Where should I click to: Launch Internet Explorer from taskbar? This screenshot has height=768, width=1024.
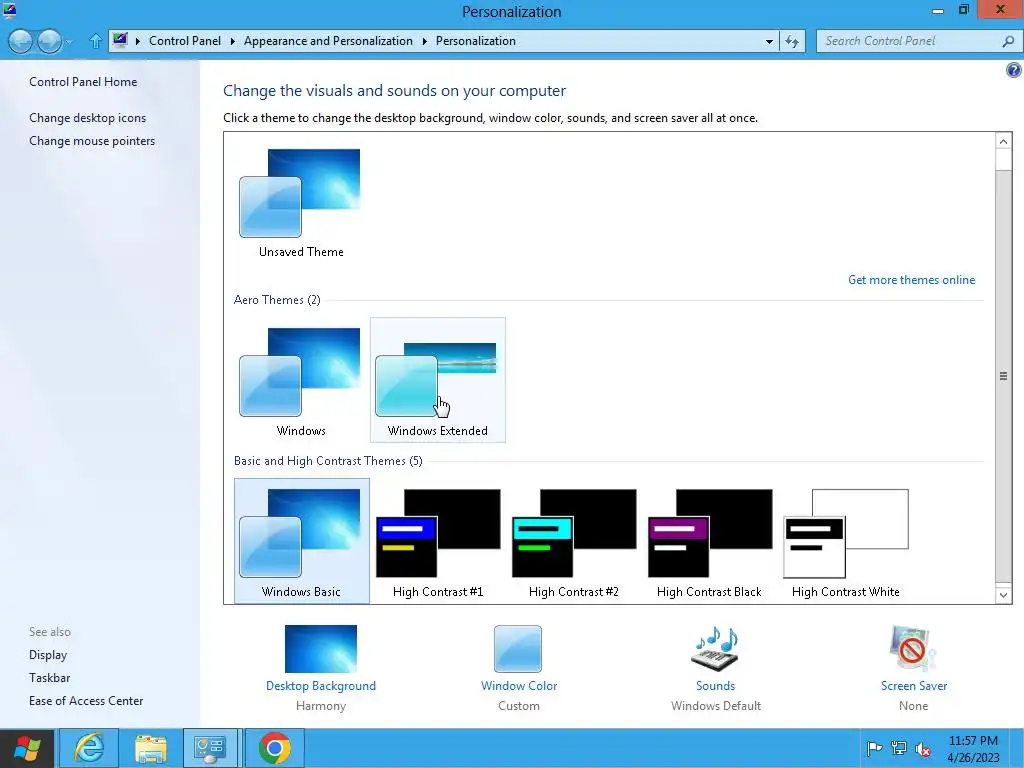(88, 748)
